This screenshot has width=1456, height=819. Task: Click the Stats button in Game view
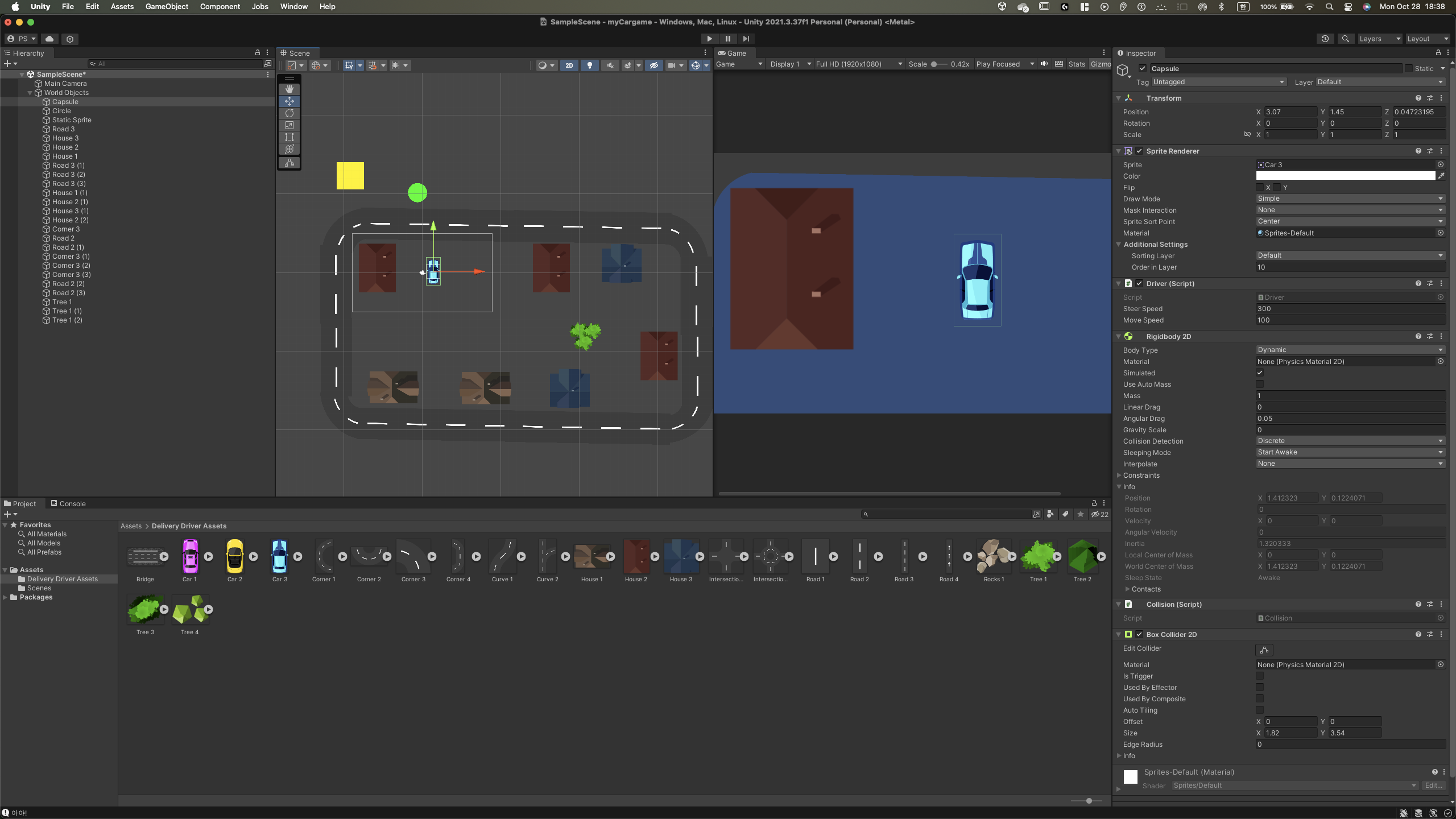tap(1076, 64)
